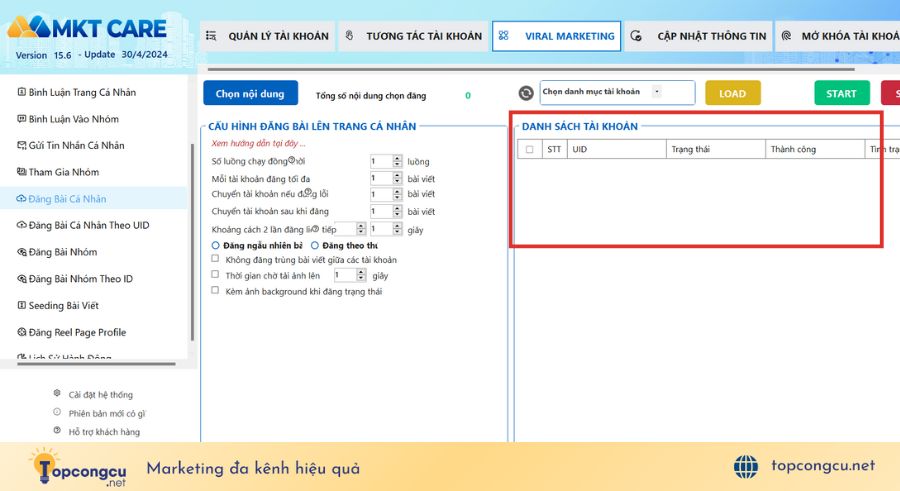
Task: Switch to QUẢN LÝ TÀI KHOẢN tab
Action: click(x=267, y=36)
